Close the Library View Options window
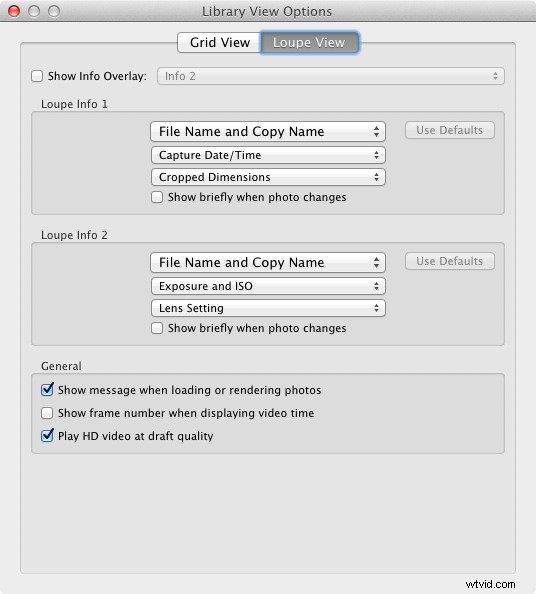536x594 pixels. click(14, 11)
